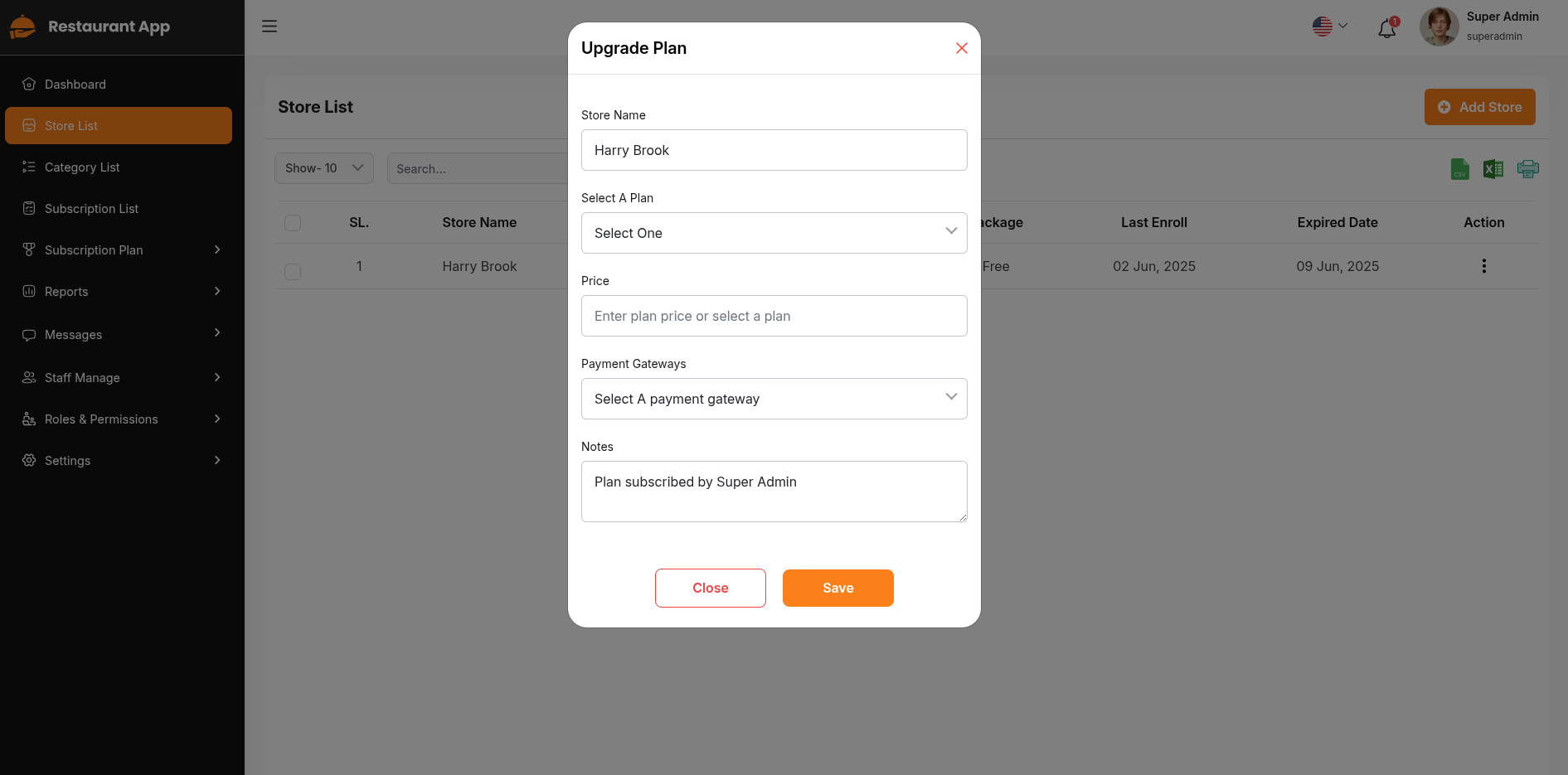The height and width of the screenshot is (775, 1568).
Task: Tick the select-all checkbox in table header
Action: point(293,223)
